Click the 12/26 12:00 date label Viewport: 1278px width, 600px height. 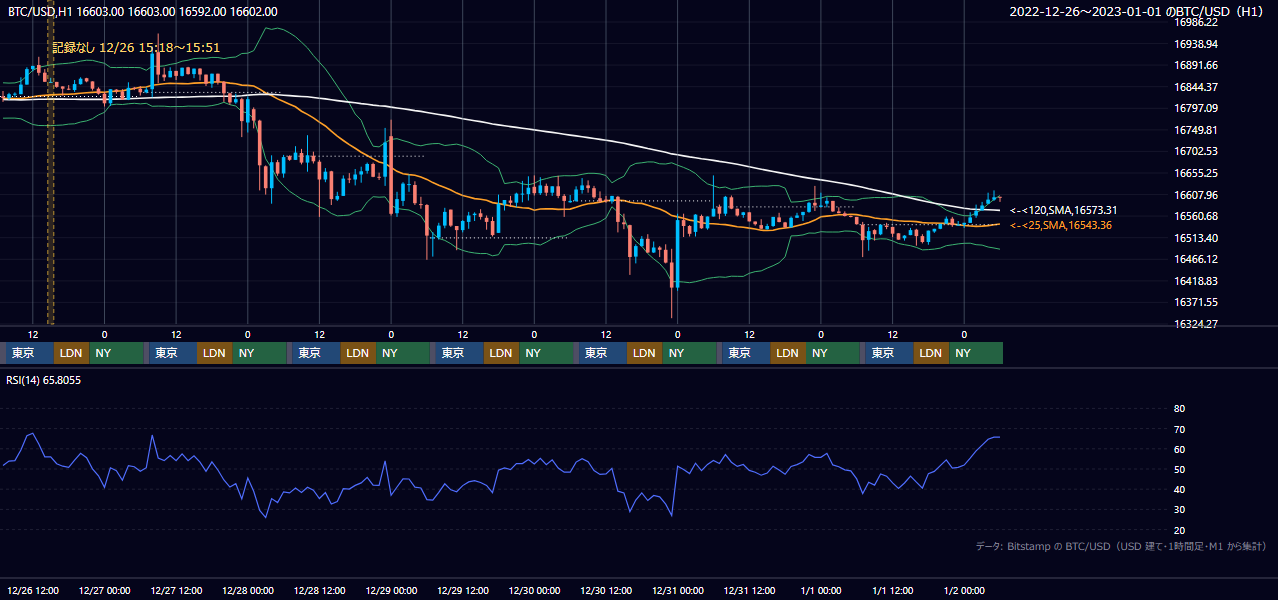click(33, 591)
